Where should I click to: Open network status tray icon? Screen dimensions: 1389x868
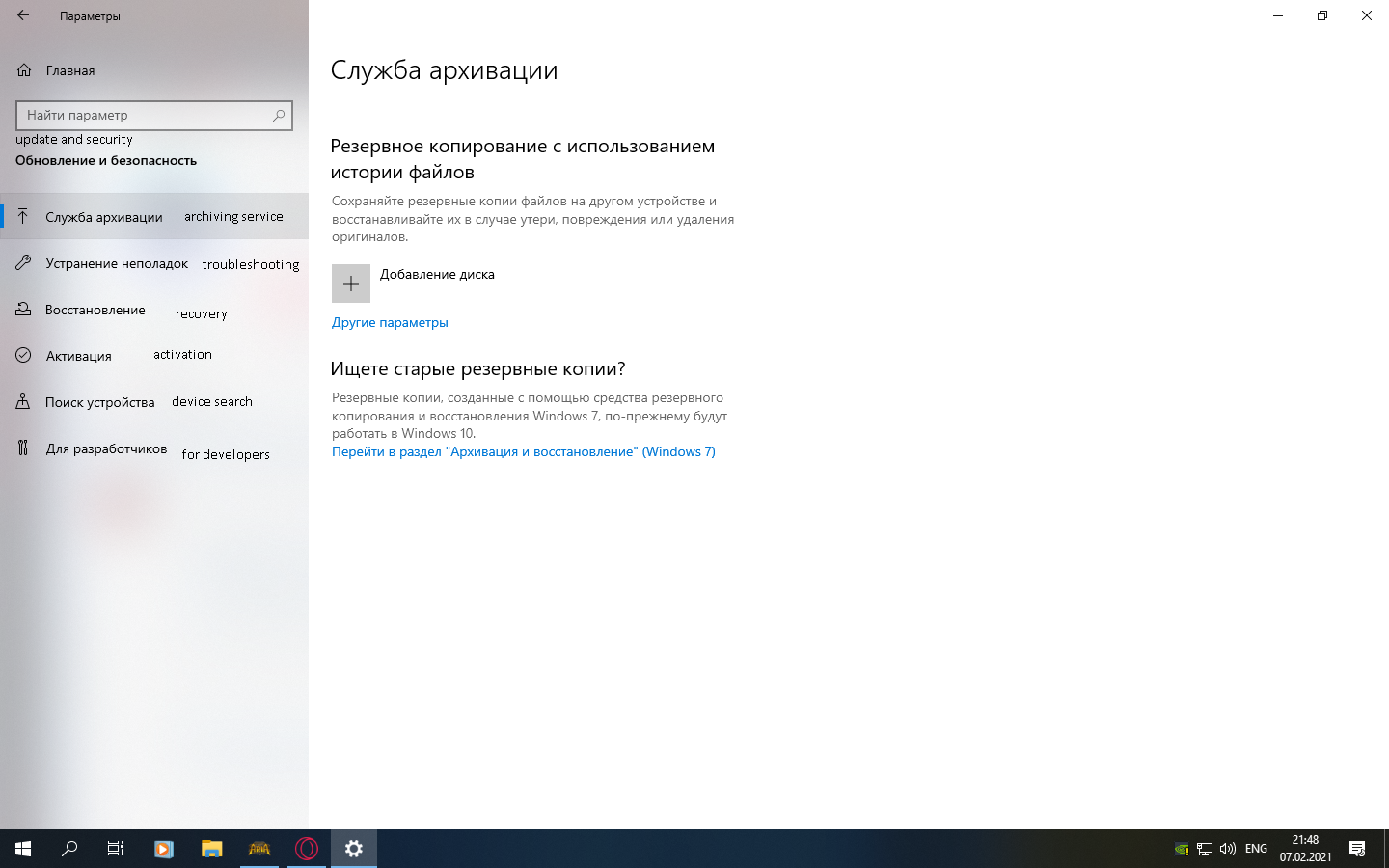(1205, 849)
